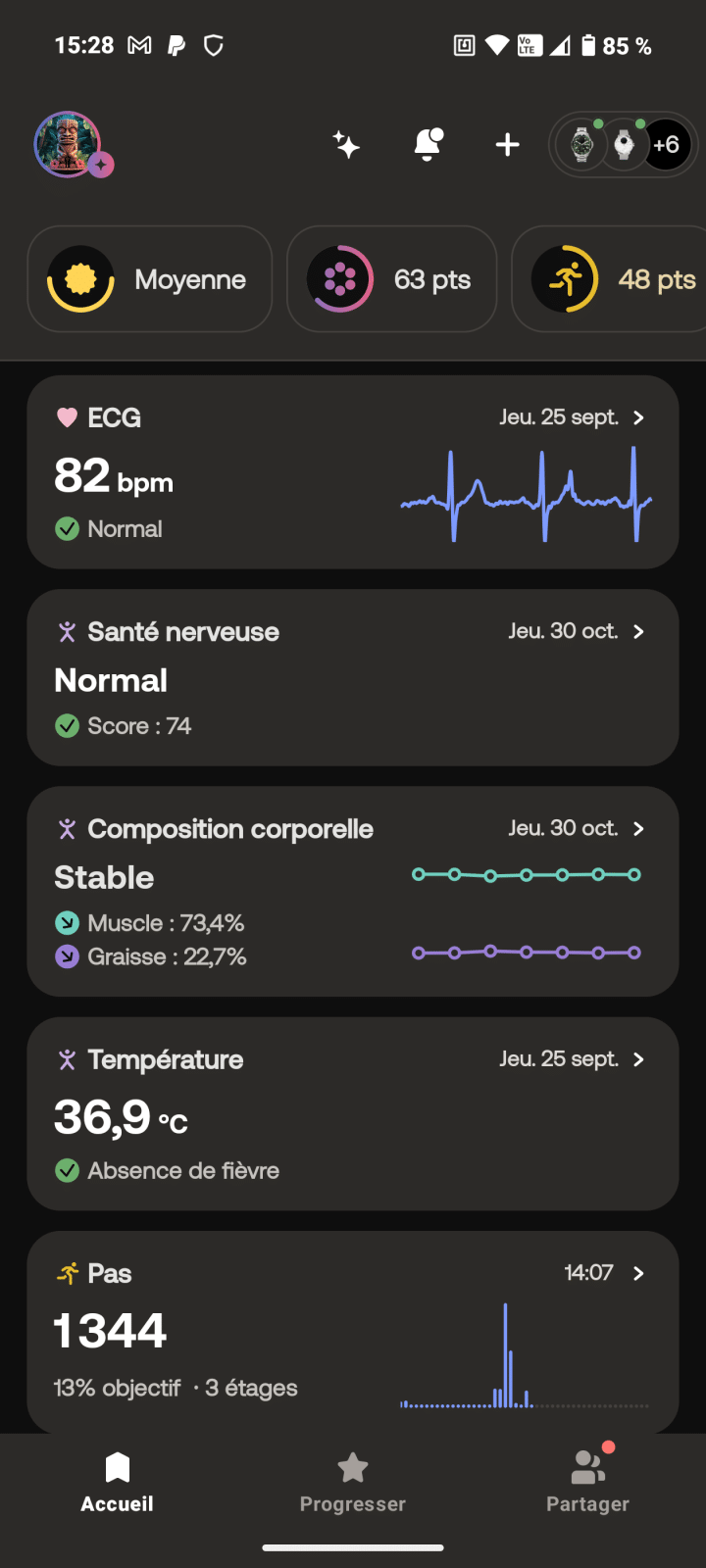
Task: Open the profile avatar picture
Action: click(68, 144)
